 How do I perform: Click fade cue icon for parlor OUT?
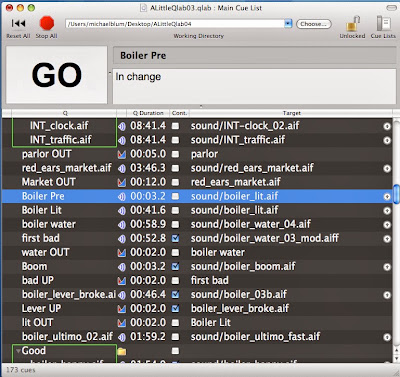(x=122, y=154)
